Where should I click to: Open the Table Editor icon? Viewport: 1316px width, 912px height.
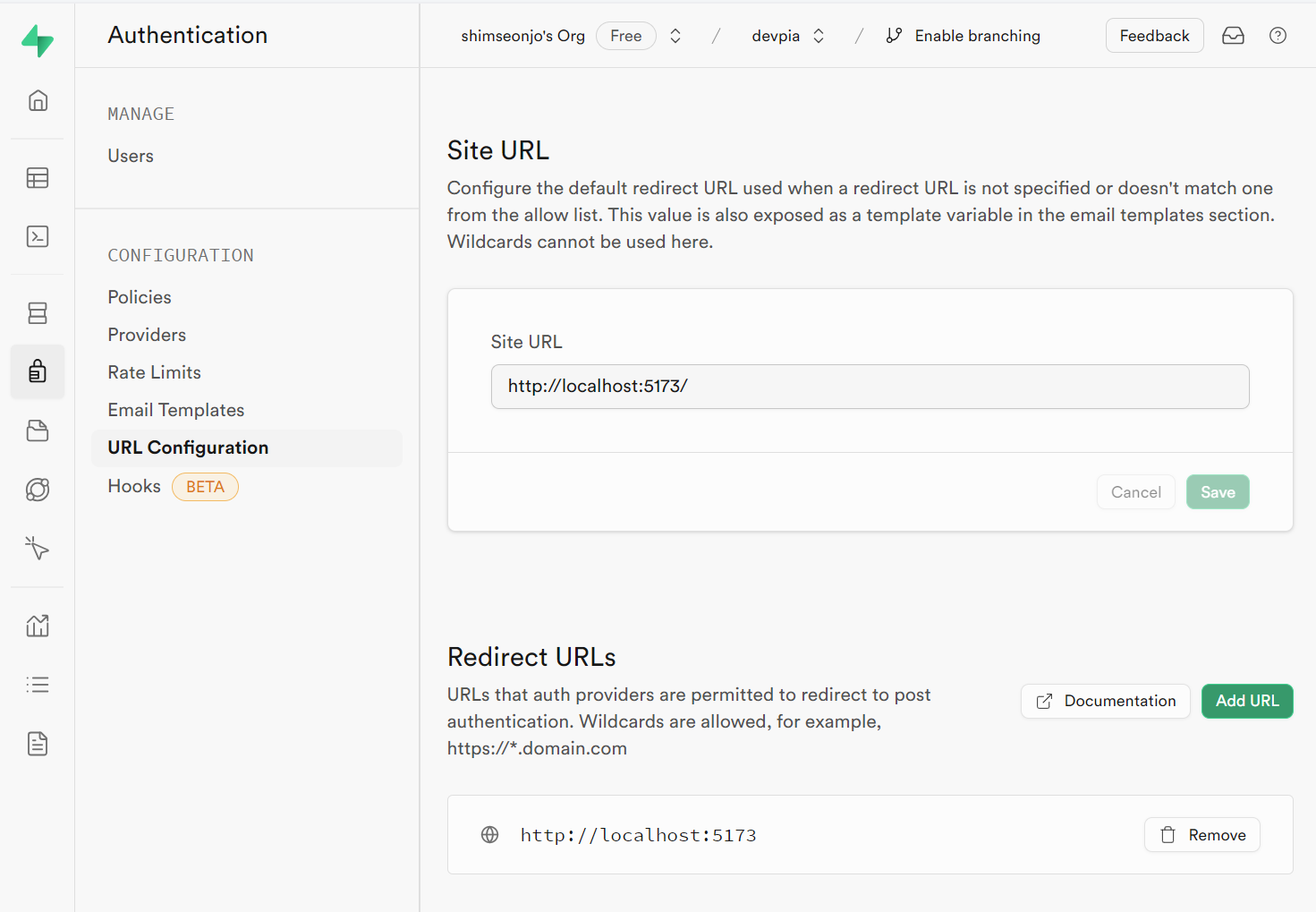pyautogui.click(x=38, y=178)
